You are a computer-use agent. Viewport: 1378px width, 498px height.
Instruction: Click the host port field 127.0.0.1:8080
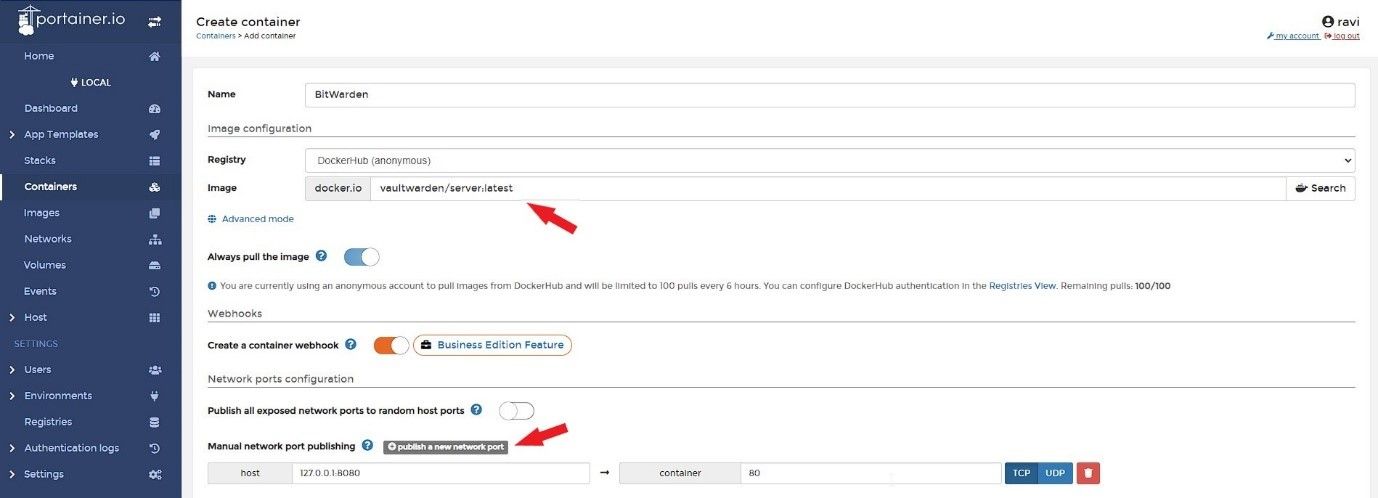(441, 473)
